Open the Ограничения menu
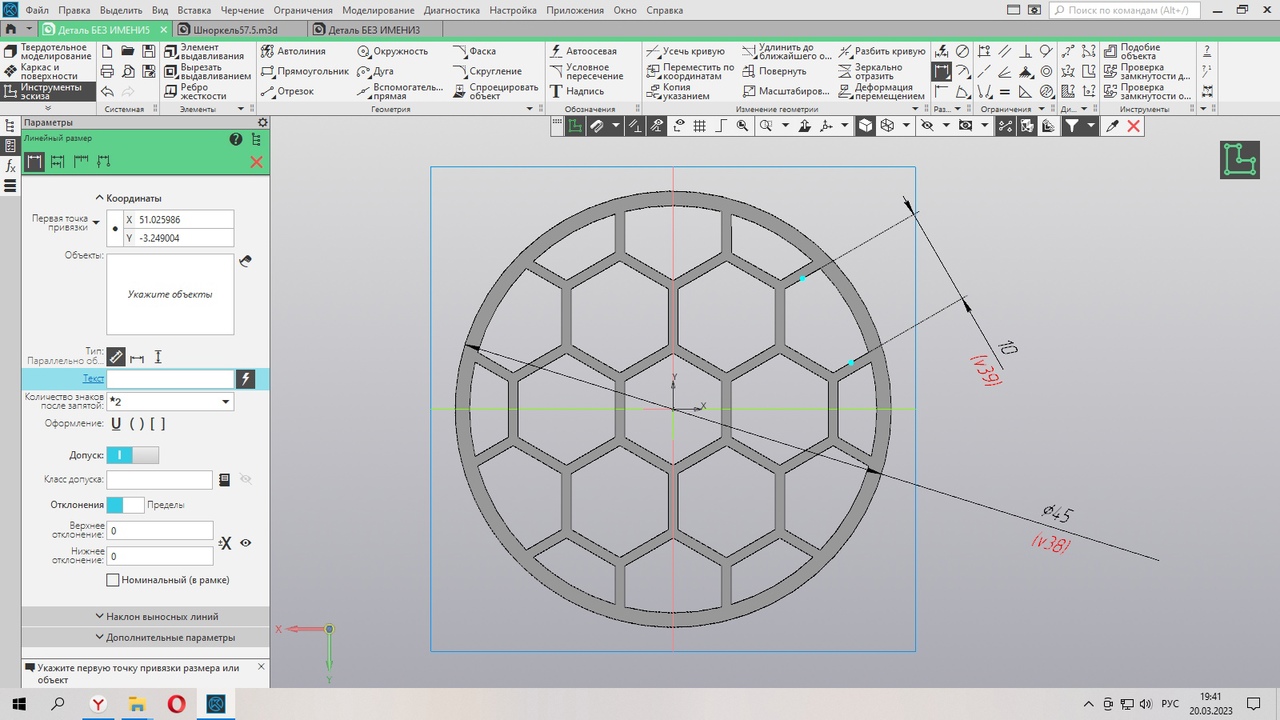The height and width of the screenshot is (720, 1280). (x=303, y=10)
